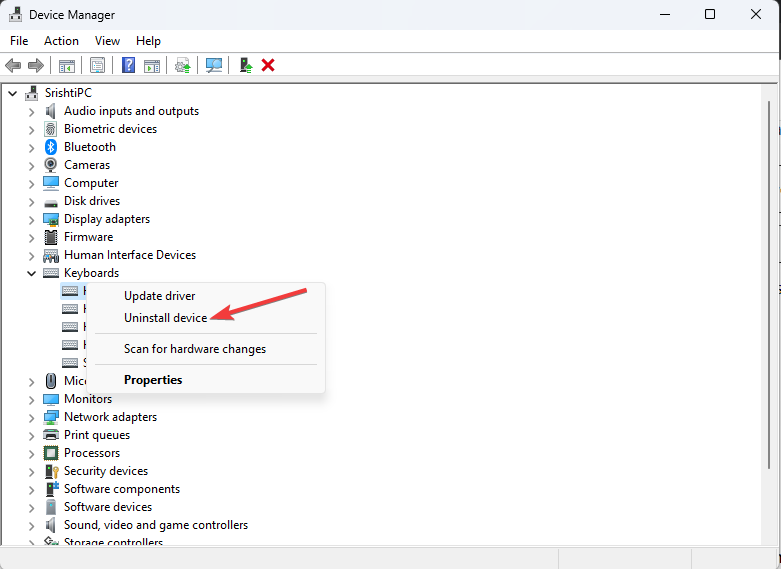Expand the Cameras chevron
The height and width of the screenshot is (569, 781).
[x=31, y=166]
